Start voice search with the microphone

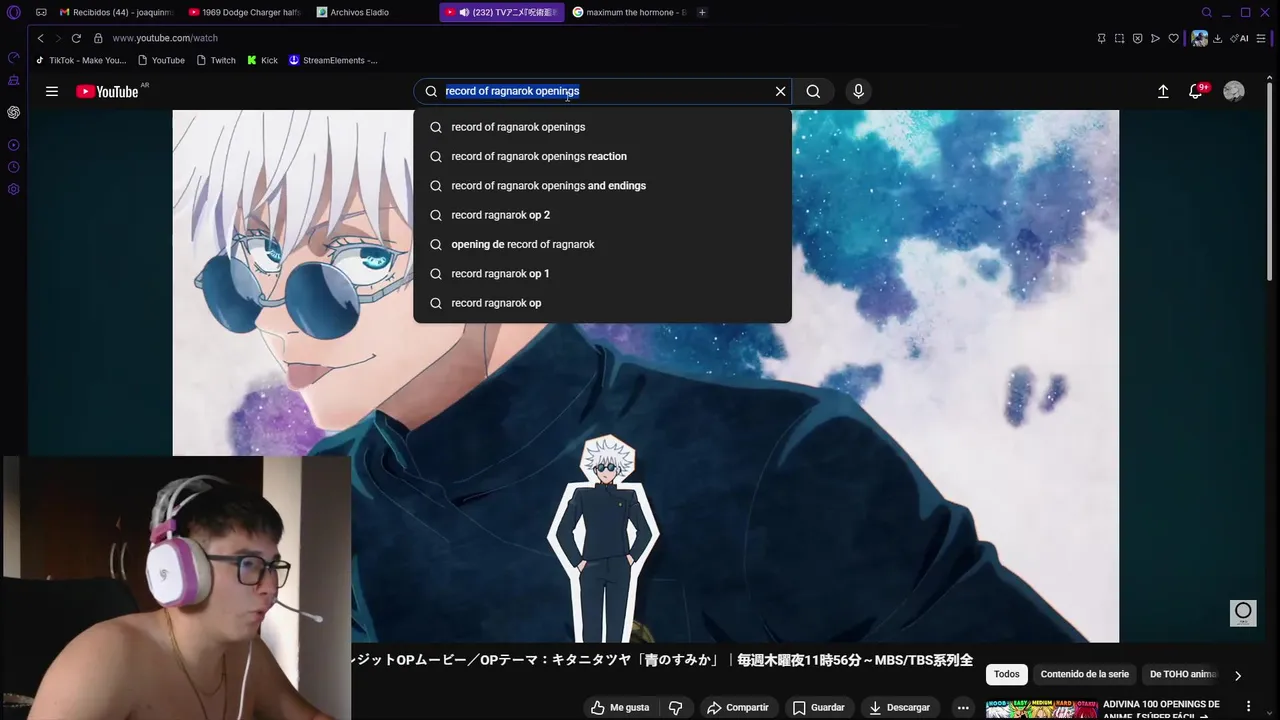coord(858,91)
